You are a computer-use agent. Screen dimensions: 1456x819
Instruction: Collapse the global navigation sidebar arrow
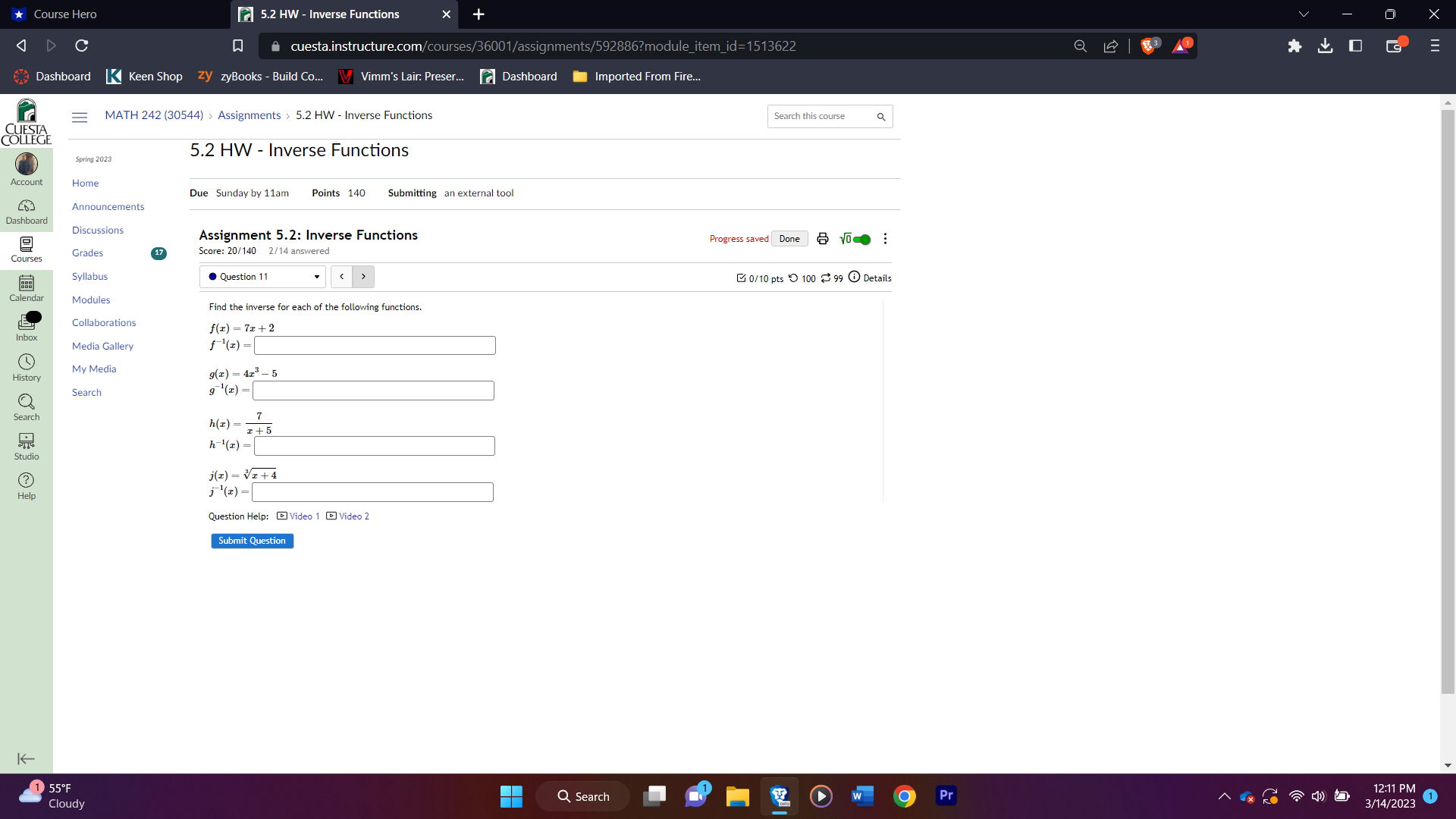[26, 759]
